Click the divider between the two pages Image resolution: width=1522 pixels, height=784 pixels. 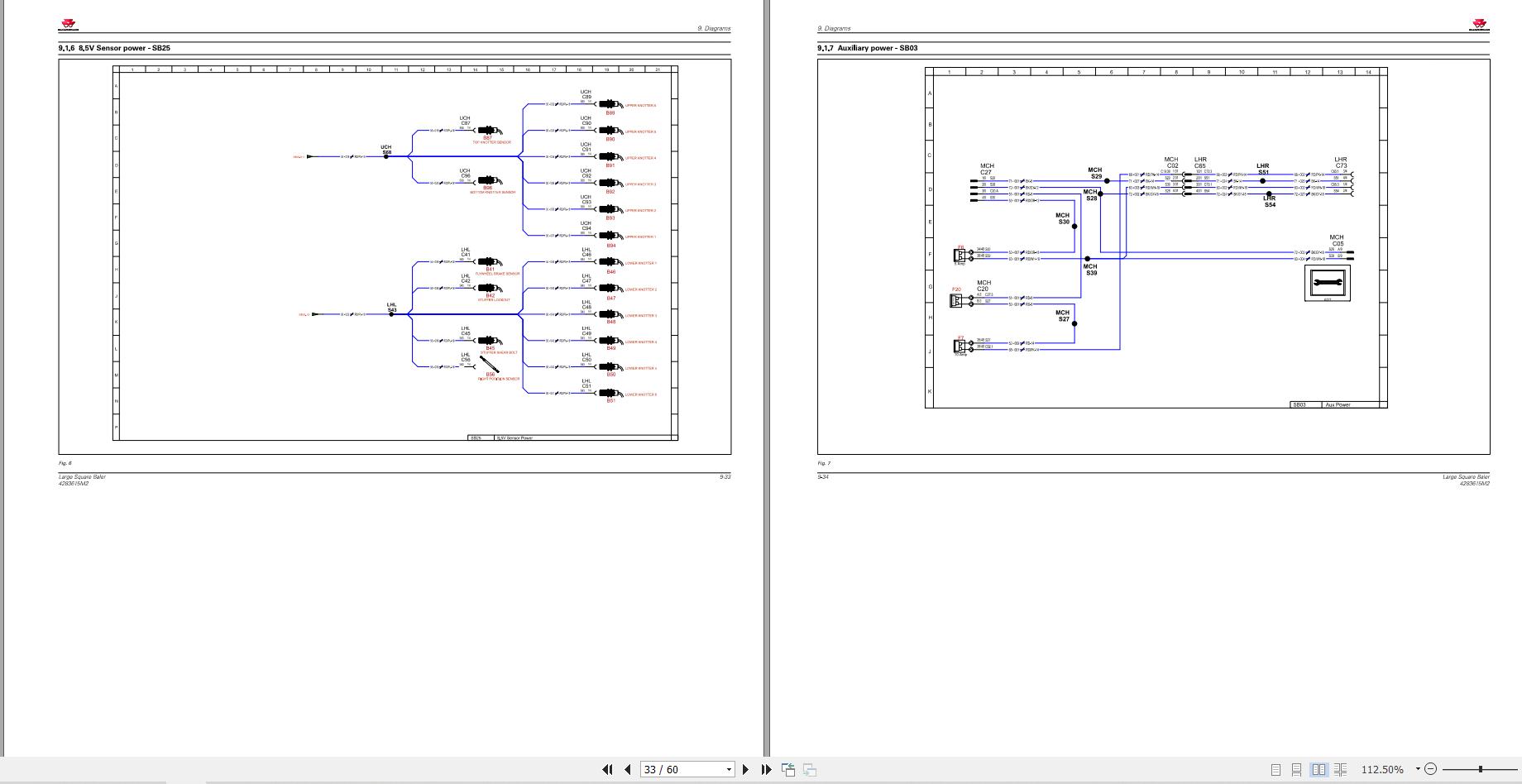tap(767, 372)
